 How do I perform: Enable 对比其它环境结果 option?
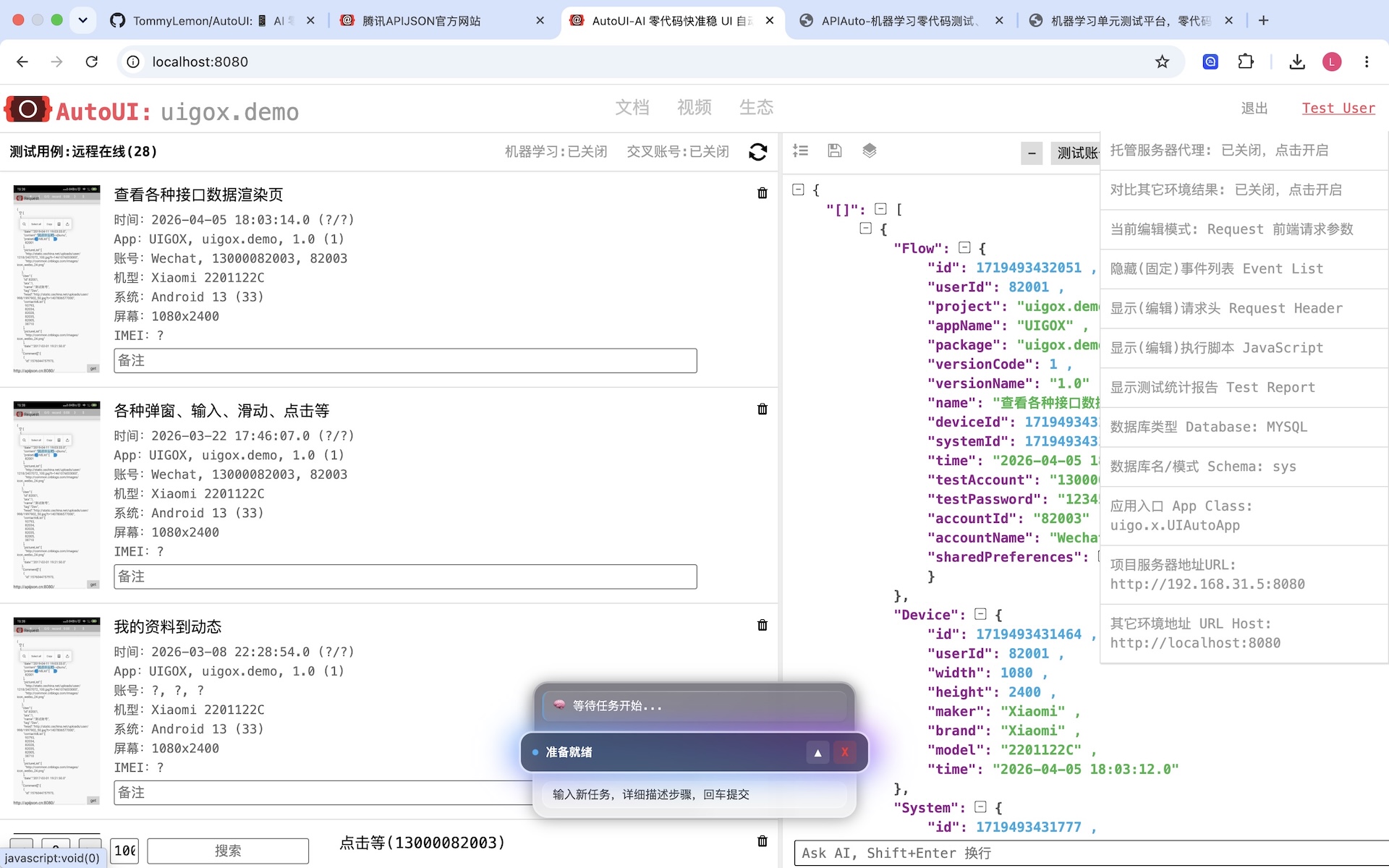coord(1244,190)
